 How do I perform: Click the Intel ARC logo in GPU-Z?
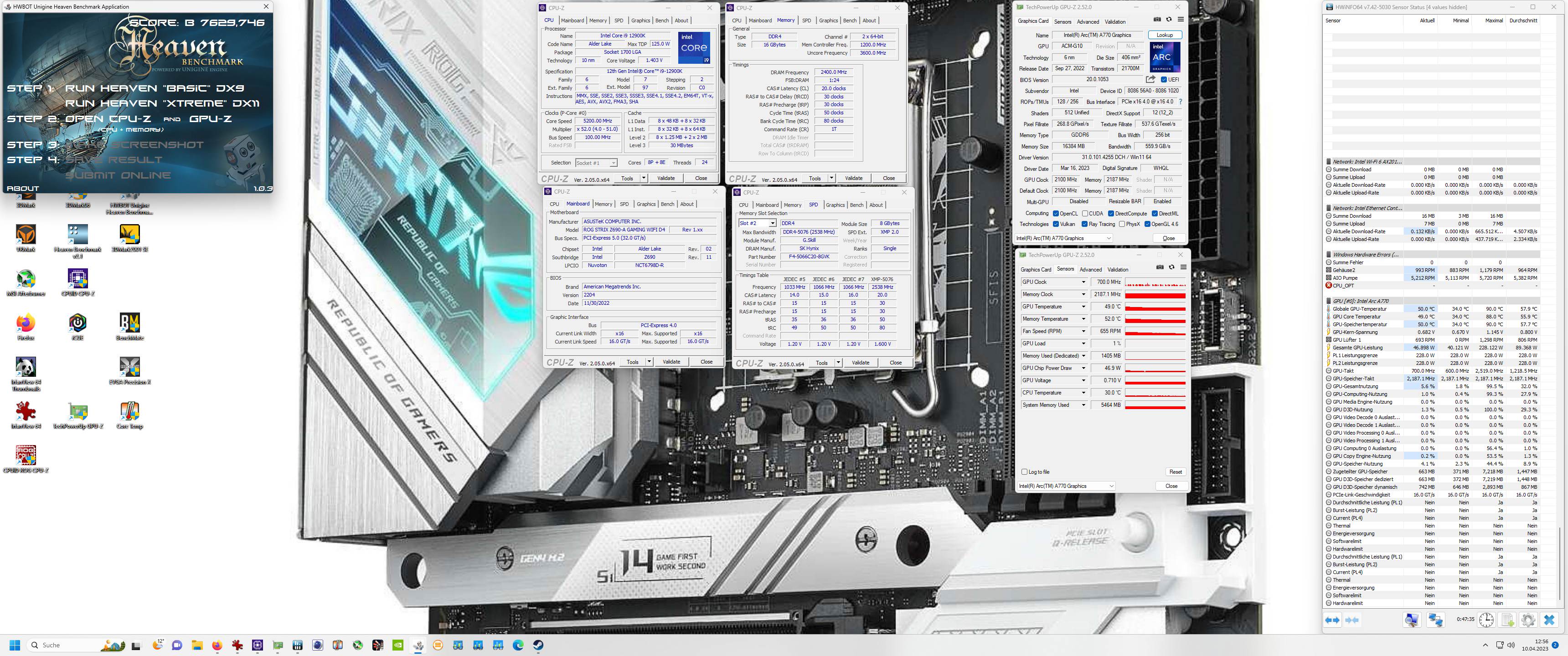(x=1165, y=57)
